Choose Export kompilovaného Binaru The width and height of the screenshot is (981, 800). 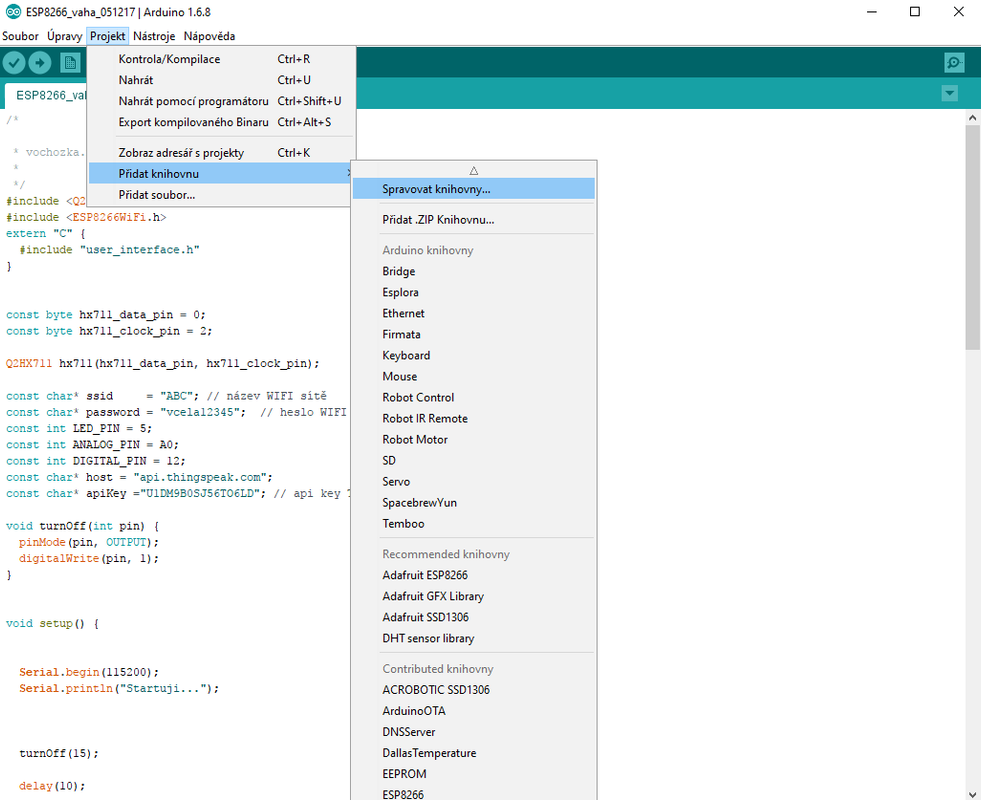pyautogui.click(x=221, y=122)
